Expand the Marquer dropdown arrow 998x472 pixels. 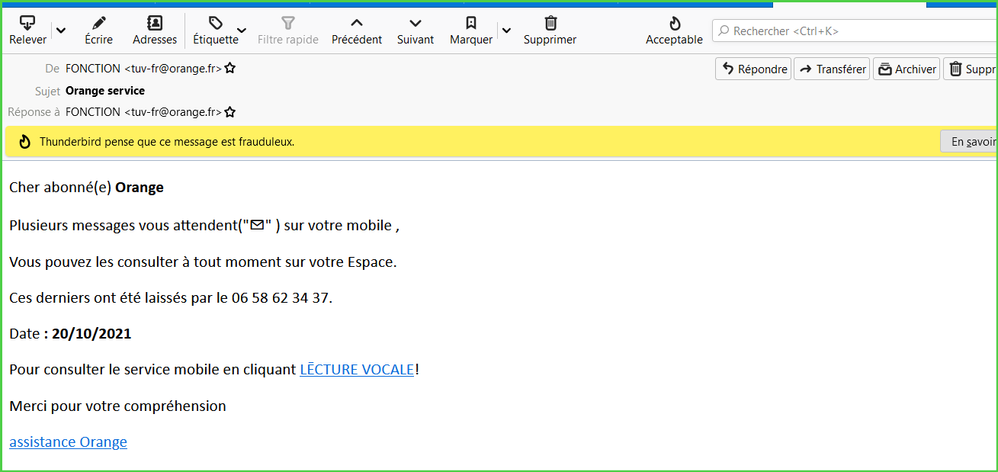[506, 31]
